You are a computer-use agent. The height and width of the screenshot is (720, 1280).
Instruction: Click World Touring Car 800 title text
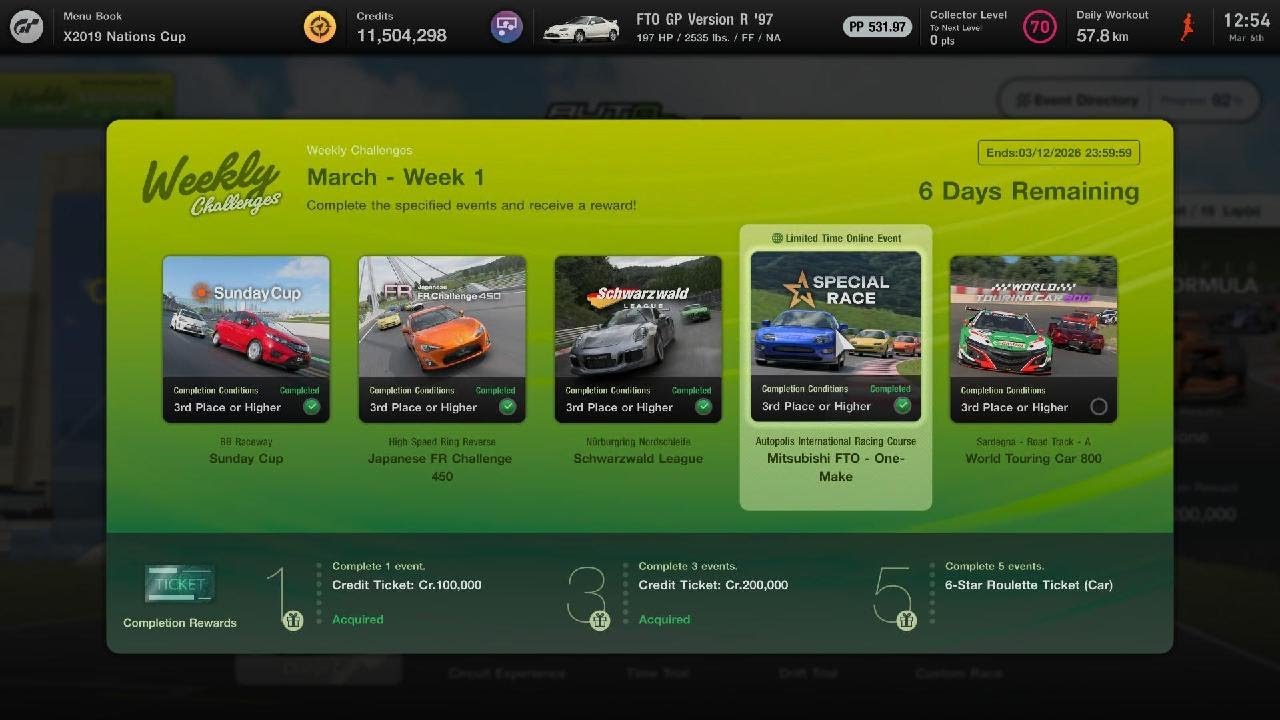(x=1033, y=459)
